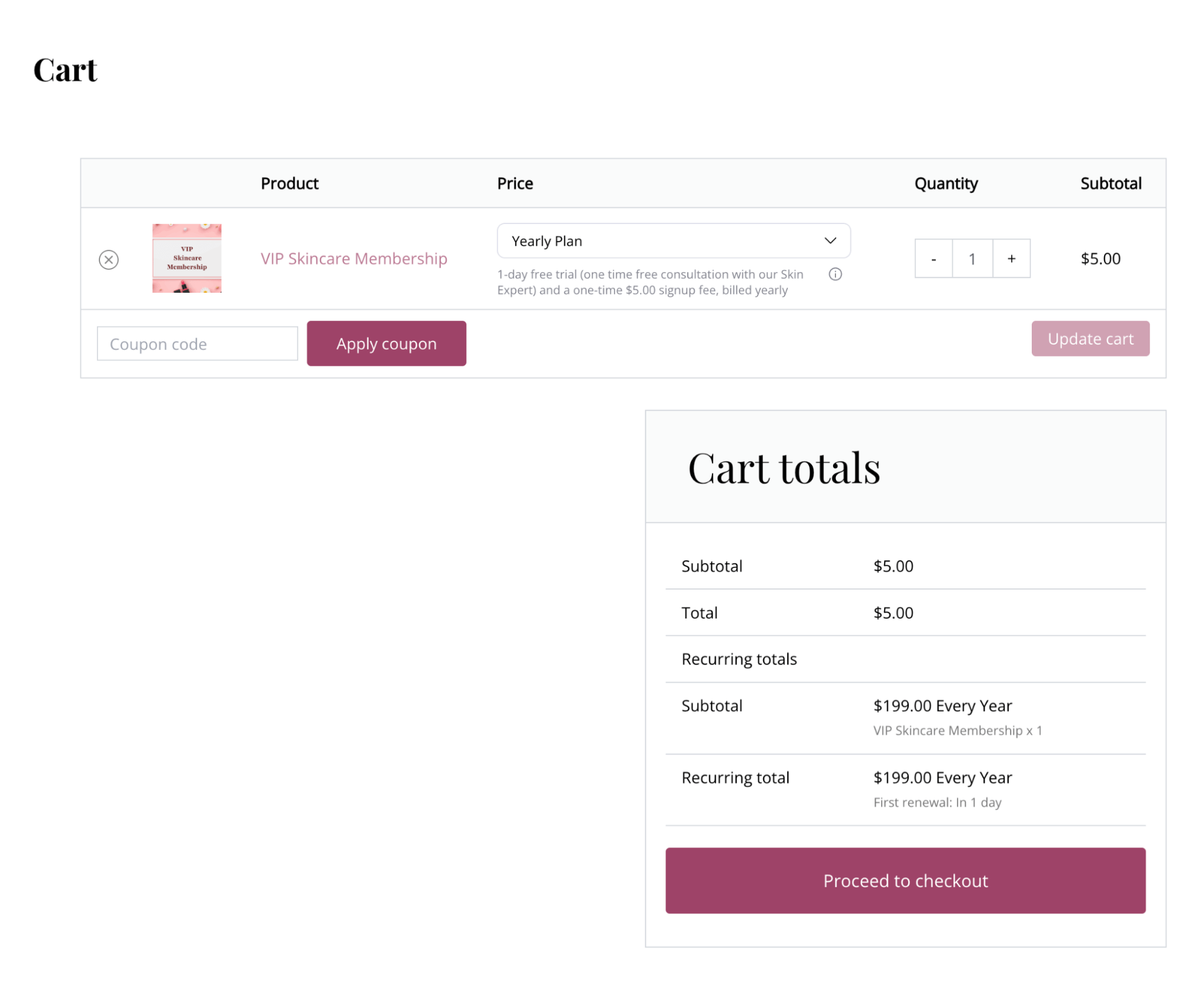
Task: Click the plus icon to increase quantity
Action: (1011, 258)
